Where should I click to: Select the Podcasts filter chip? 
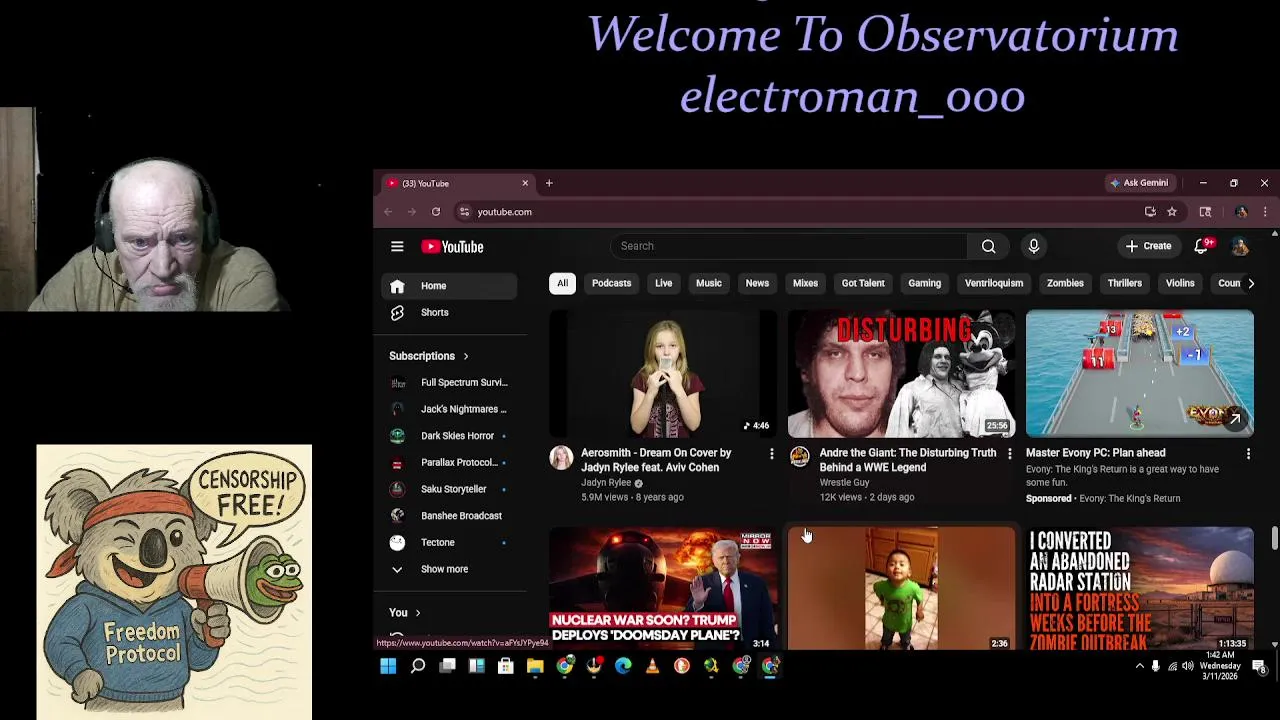tap(611, 283)
